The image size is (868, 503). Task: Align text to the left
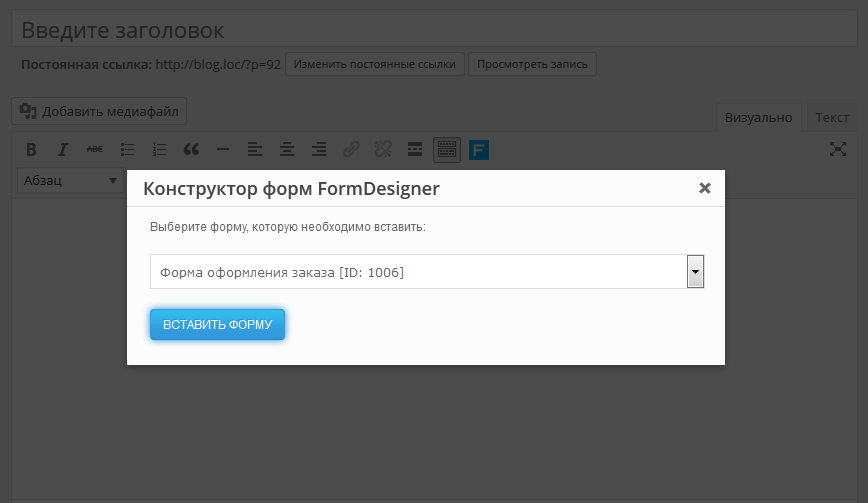(x=255, y=149)
